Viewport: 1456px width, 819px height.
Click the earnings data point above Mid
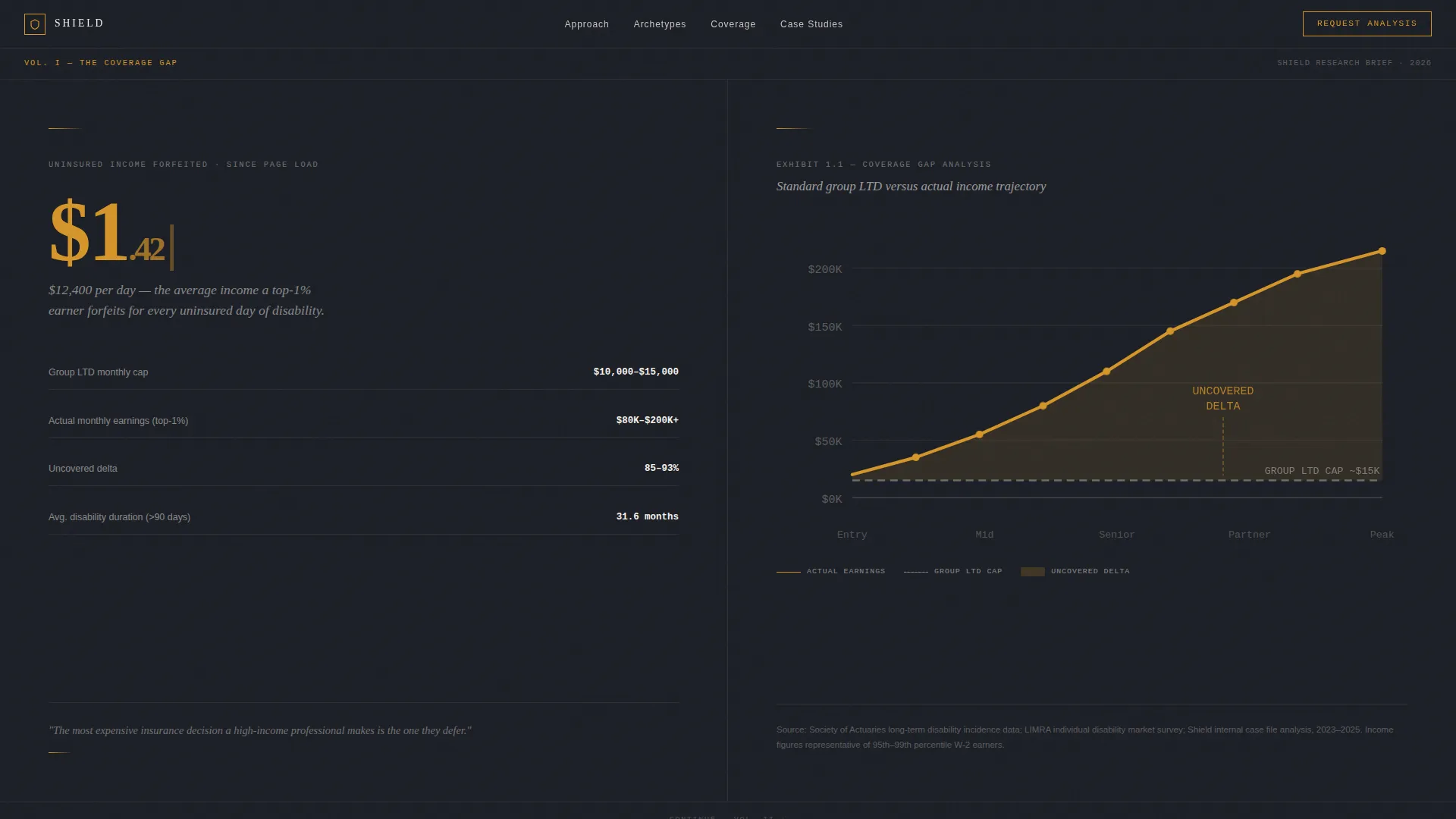point(979,435)
